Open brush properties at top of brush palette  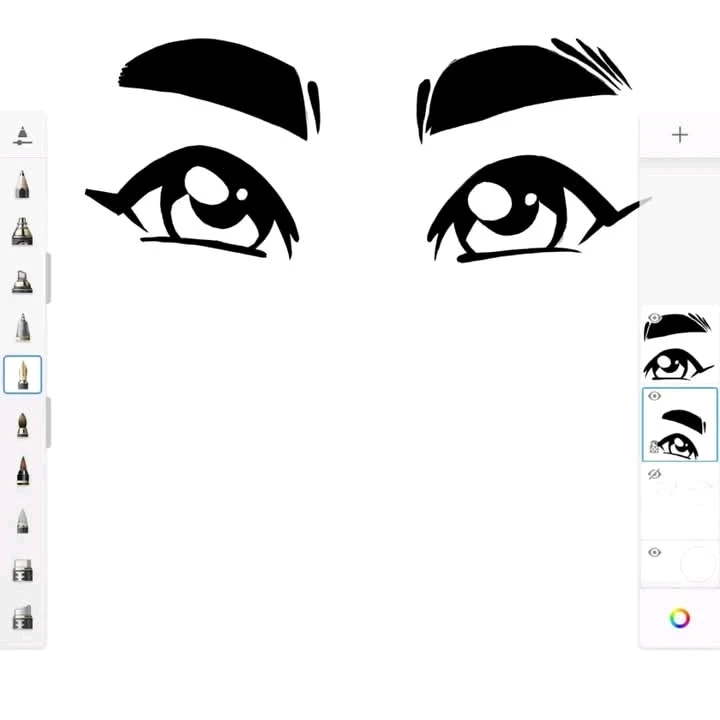click(22, 136)
